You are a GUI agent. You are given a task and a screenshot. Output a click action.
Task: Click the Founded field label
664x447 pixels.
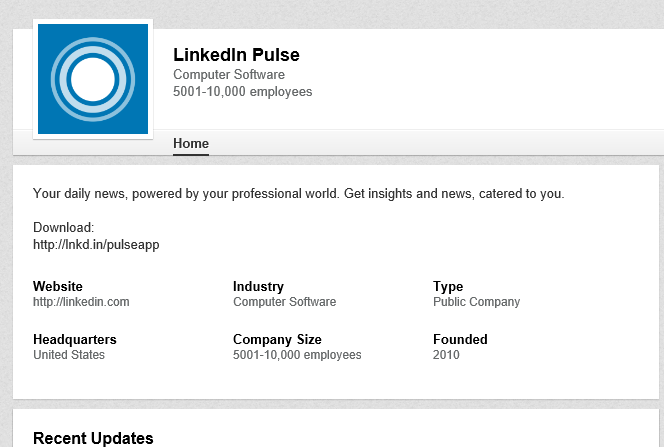(x=460, y=339)
